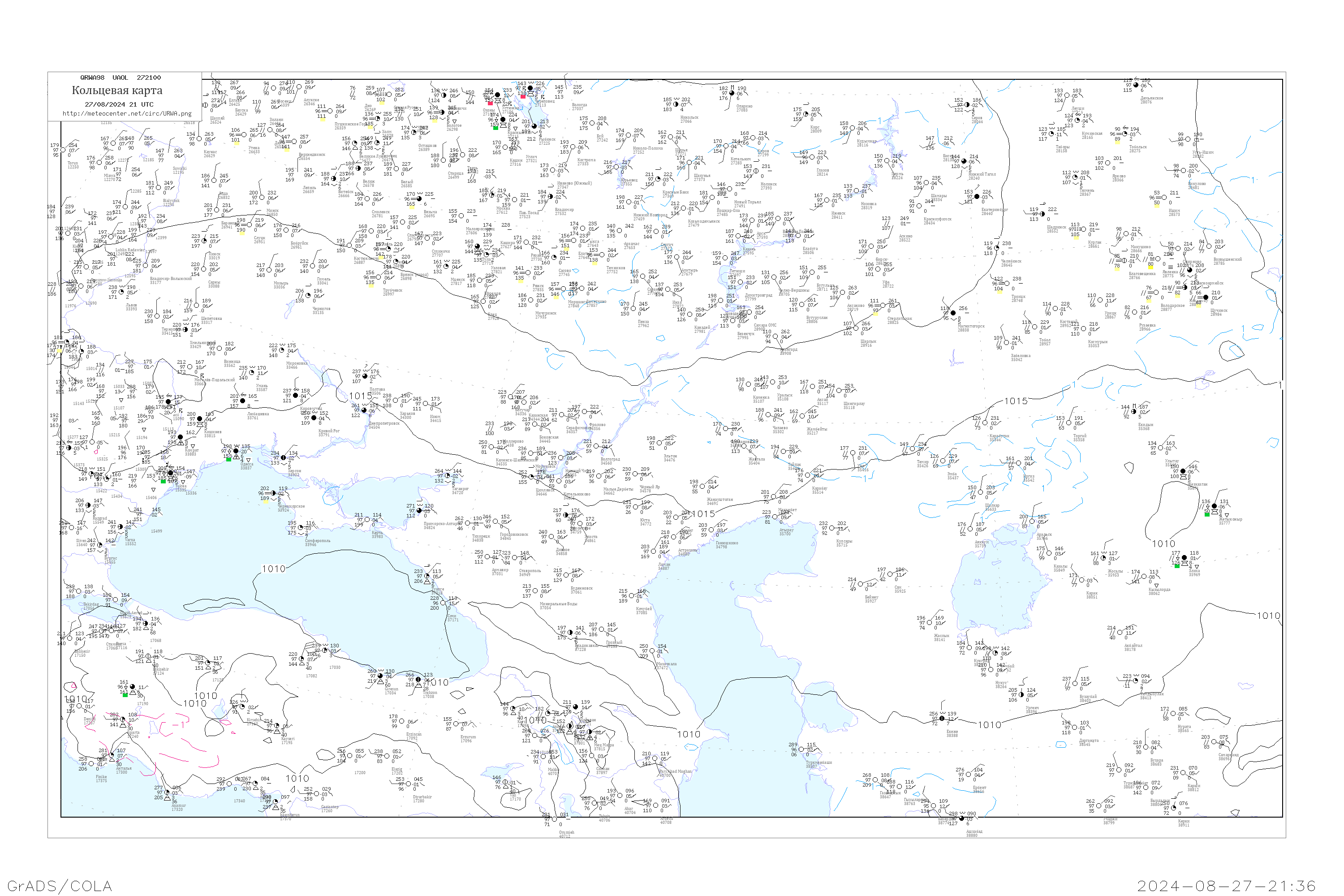Click the Кольцевая карта map title
The width and height of the screenshot is (1344, 896).
point(116,90)
